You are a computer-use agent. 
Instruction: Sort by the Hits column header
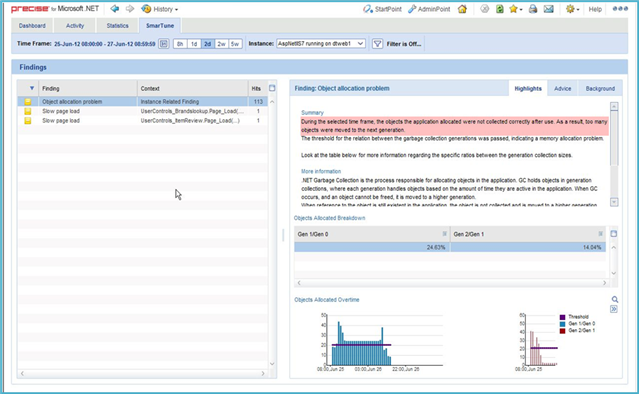tap(256, 88)
